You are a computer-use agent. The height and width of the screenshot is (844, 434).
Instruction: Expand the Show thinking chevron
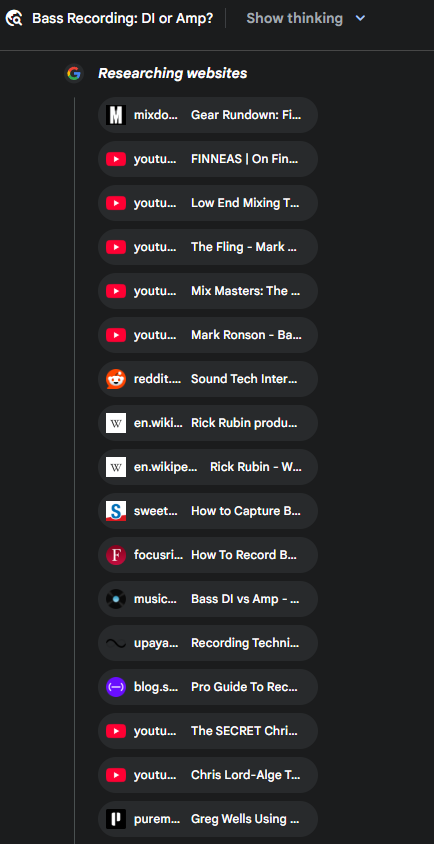[x=360, y=18]
